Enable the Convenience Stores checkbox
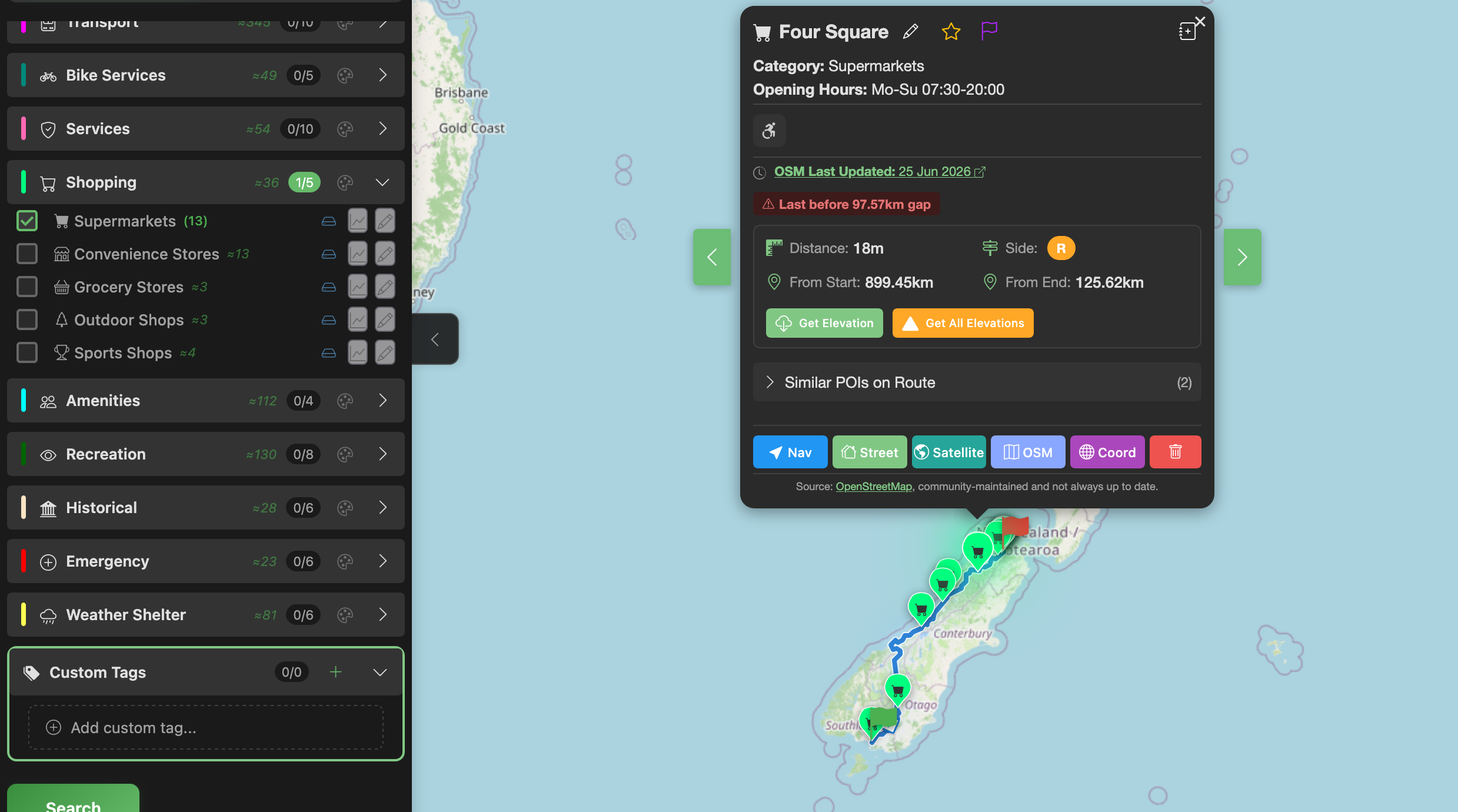Image resolution: width=1458 pixels, height=812 pixels. [x=27, y=254]
